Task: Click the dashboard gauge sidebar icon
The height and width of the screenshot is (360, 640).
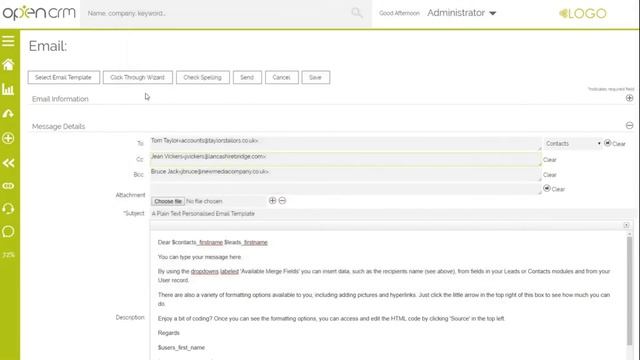Action: click(8, 114)
